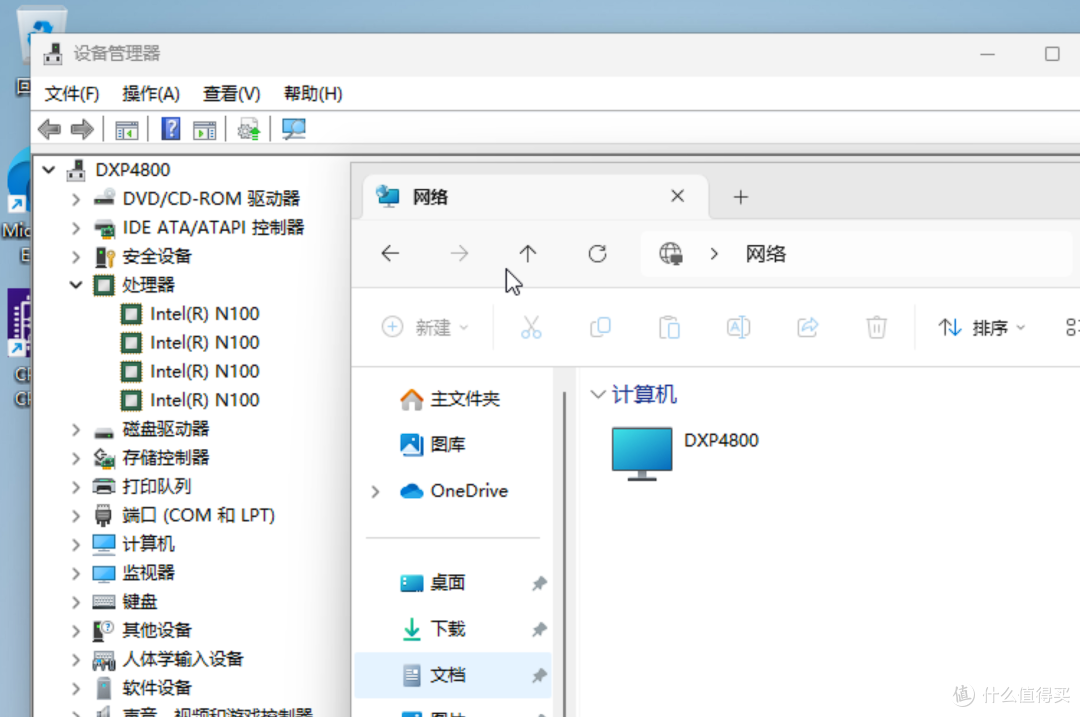
Task: Click the Delete trash icon
Action: pos(876,327)
